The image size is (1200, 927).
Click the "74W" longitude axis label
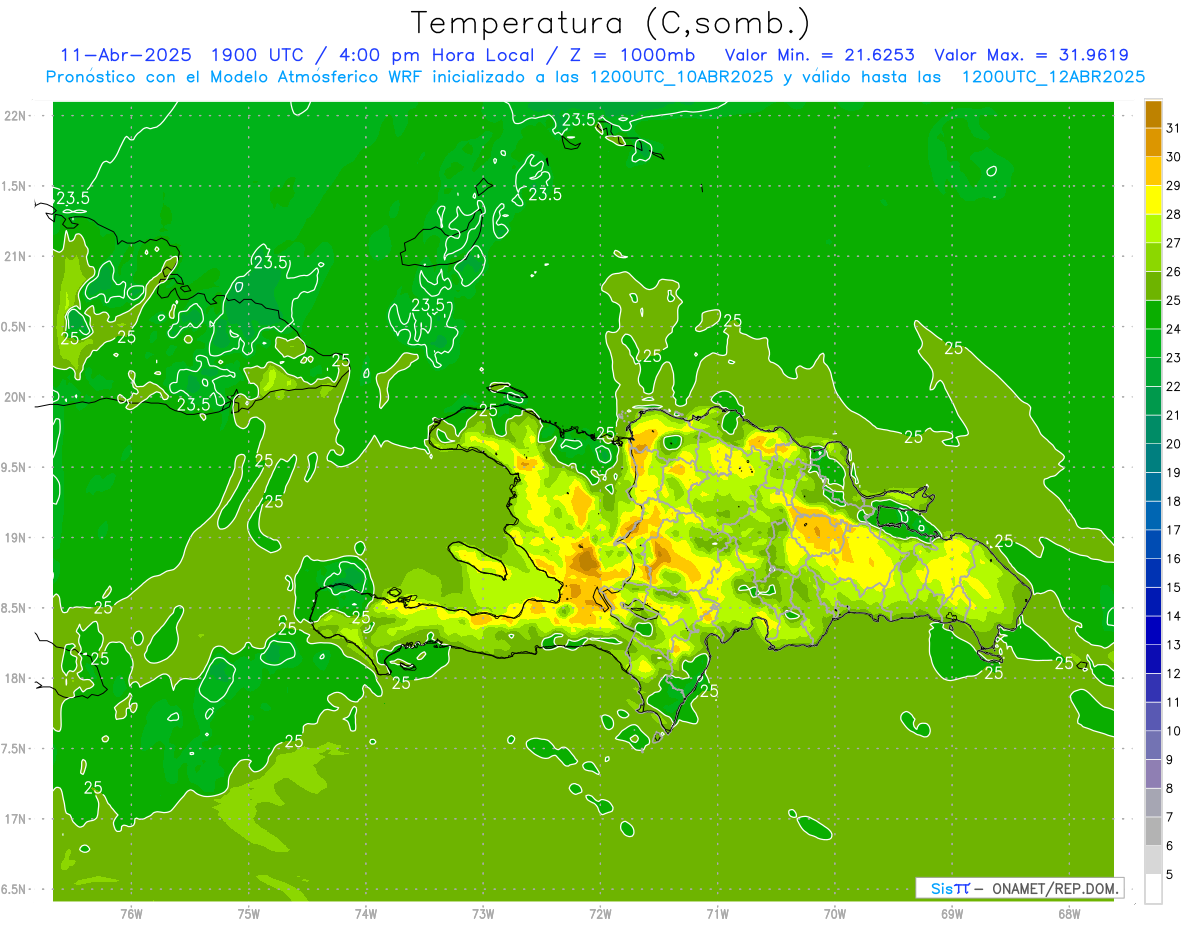click(366, 914)
